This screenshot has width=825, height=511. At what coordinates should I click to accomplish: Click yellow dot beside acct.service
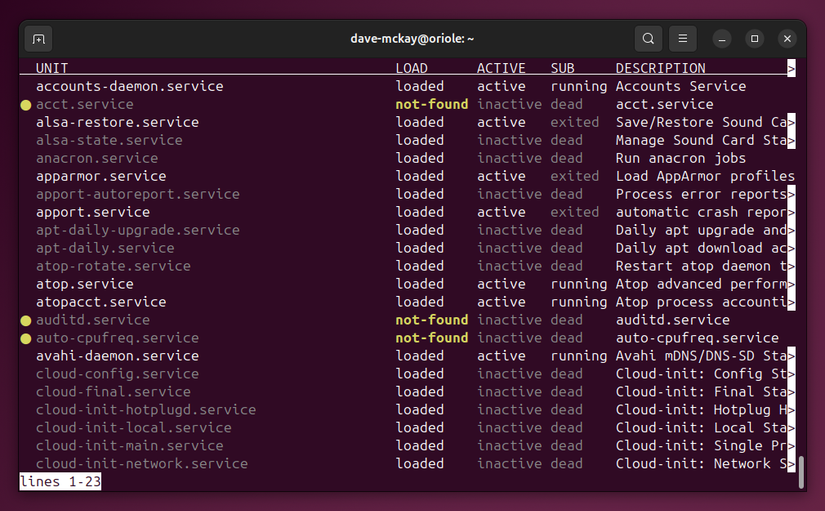pos(26,104)
